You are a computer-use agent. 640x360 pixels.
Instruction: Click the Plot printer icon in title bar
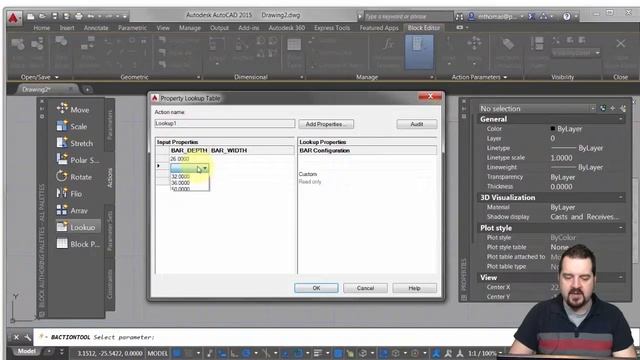(79, 16)
